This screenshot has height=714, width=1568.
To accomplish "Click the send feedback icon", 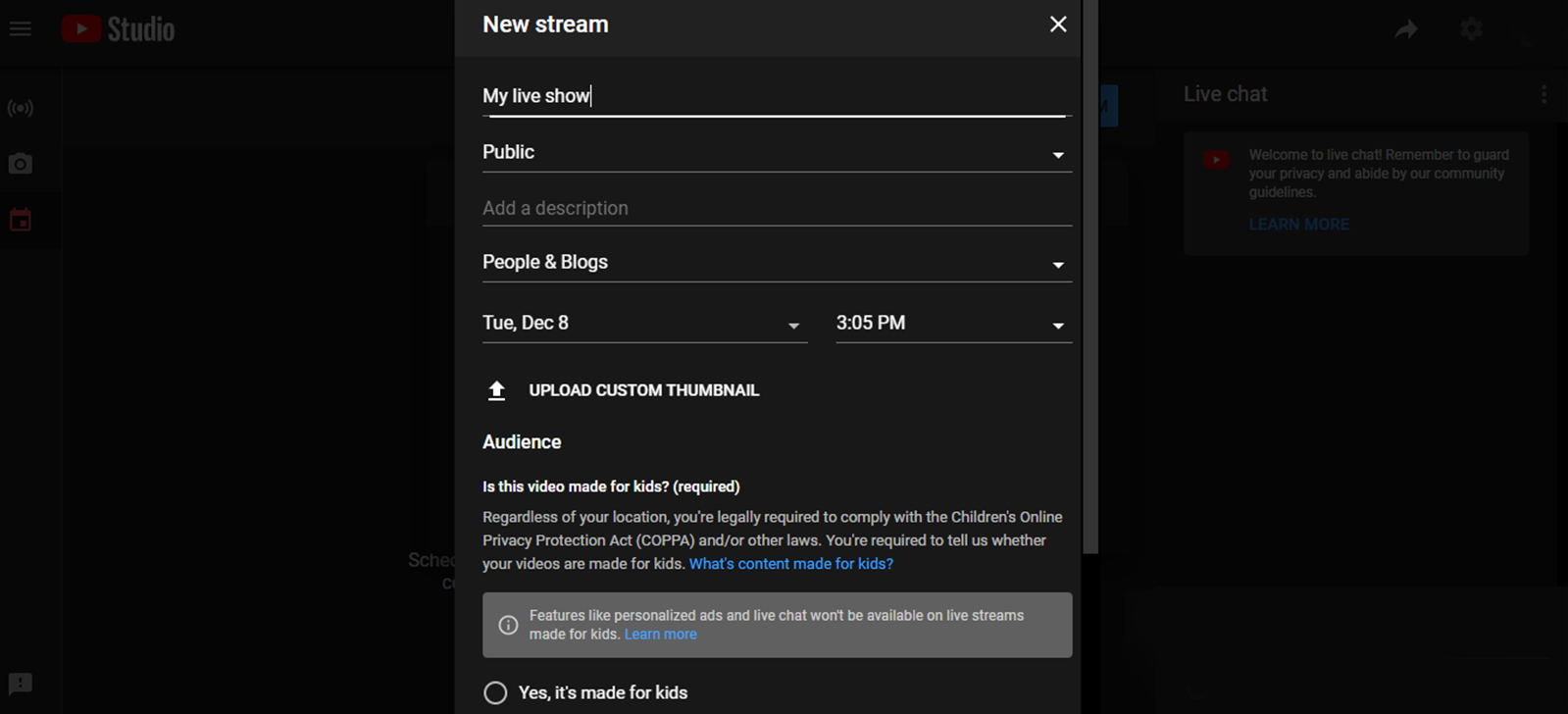I will (x=21, y=684).
